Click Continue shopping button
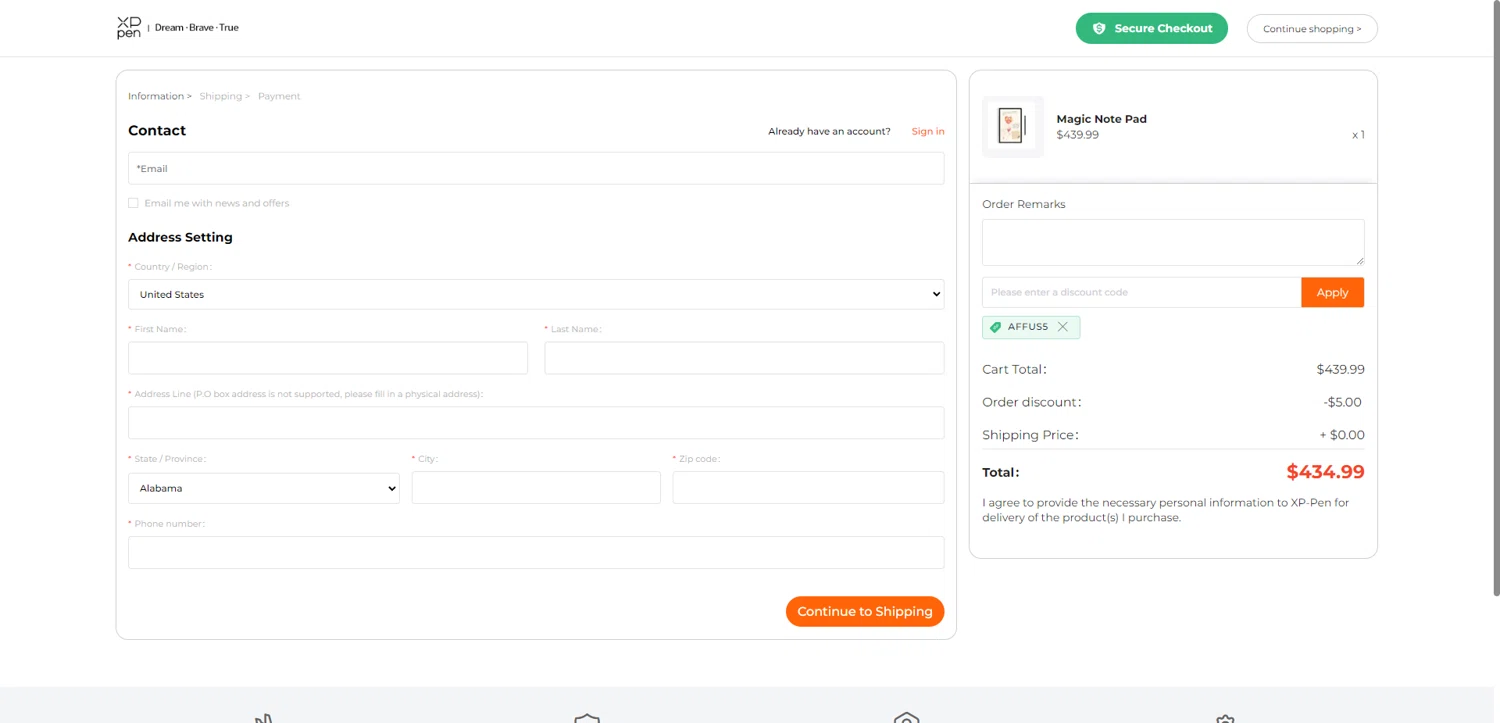The image size is (1500, 723). click(x=1312, y=29)
